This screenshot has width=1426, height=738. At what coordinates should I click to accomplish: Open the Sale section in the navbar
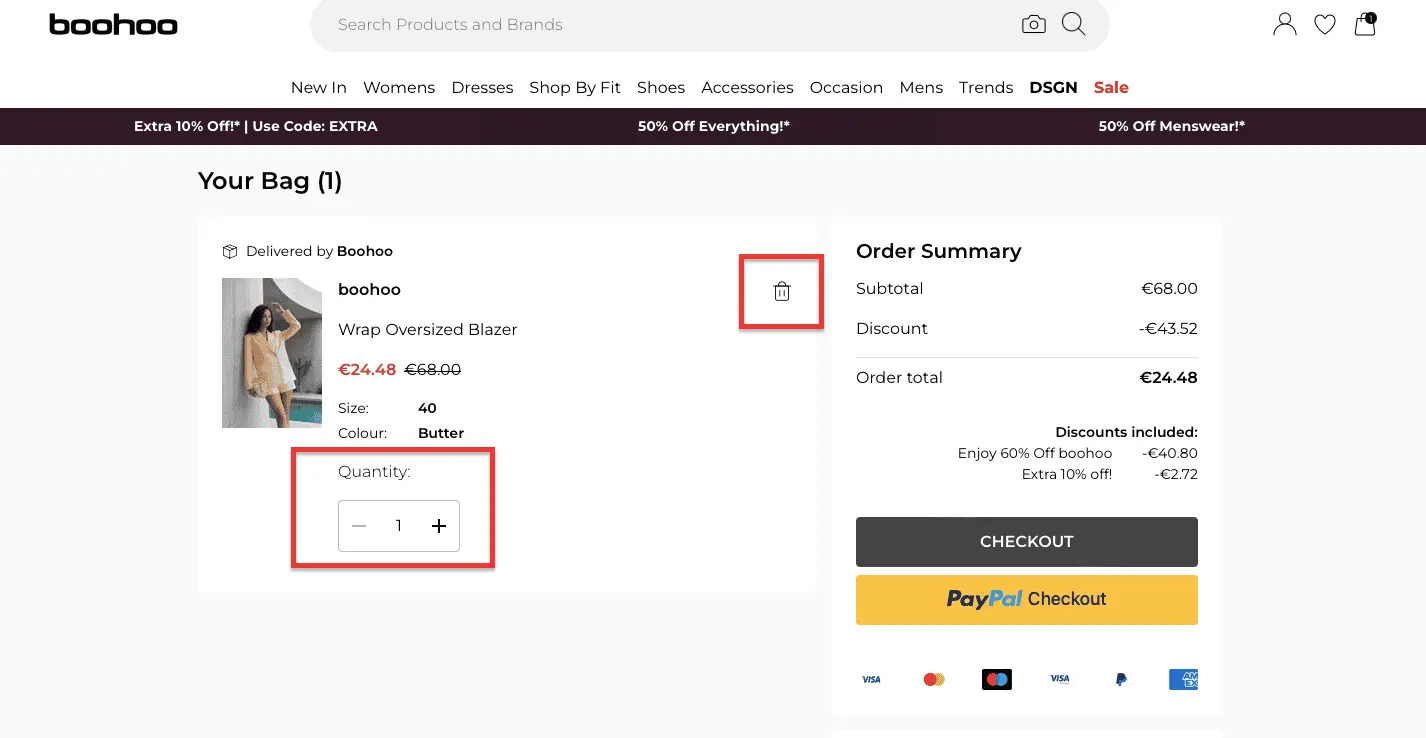coord(1110,88)
